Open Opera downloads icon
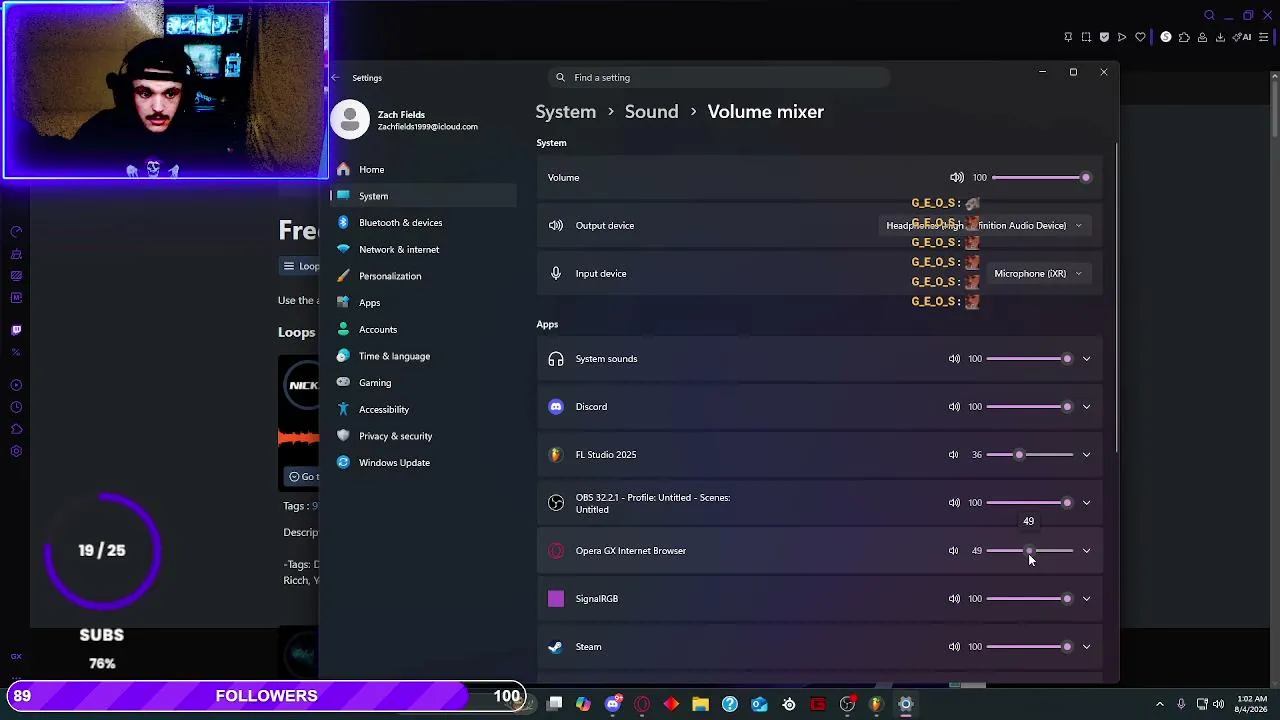The width and height of the screenshot is (1280, 720). (1220, 38)
